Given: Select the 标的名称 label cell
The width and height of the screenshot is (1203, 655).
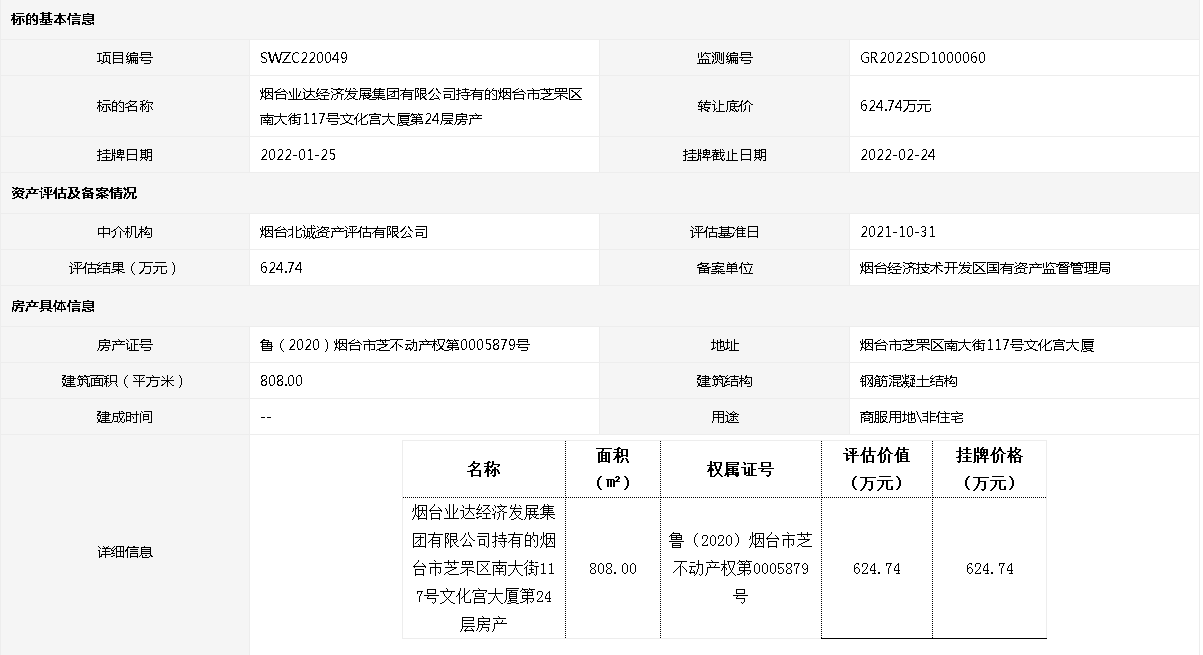Looking at the screenshot, I should coord(125,106).
